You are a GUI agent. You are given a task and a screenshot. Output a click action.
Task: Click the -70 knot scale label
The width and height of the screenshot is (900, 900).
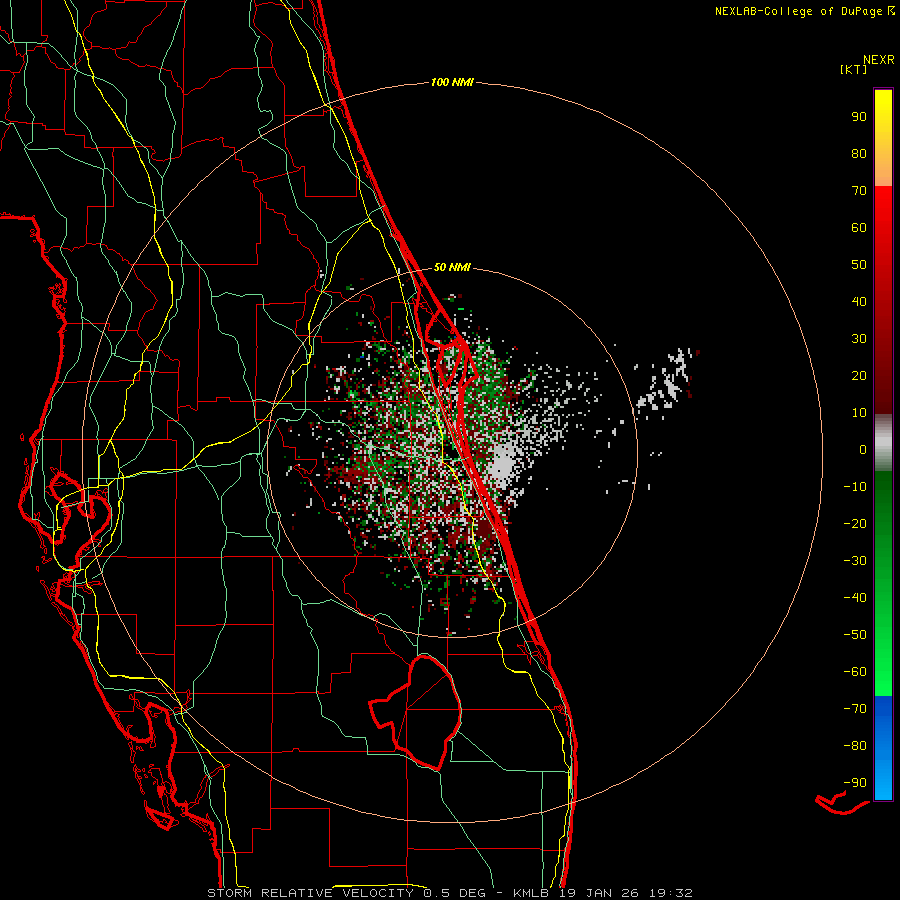point(855,709)
